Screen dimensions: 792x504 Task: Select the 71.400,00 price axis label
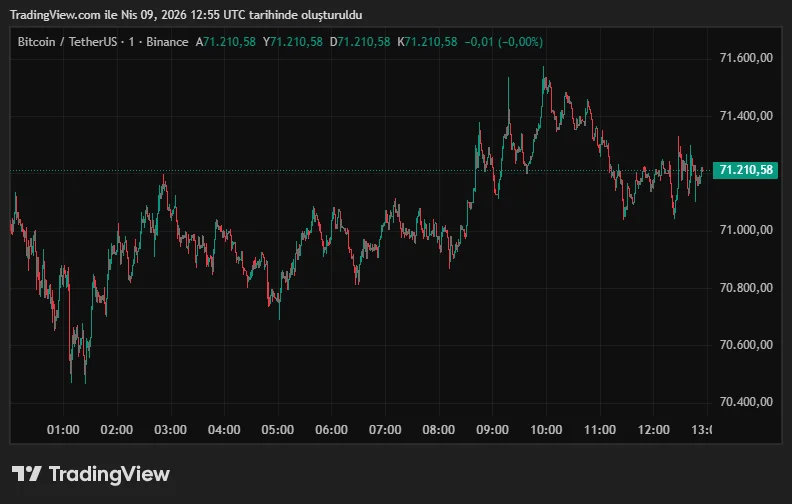746,116
